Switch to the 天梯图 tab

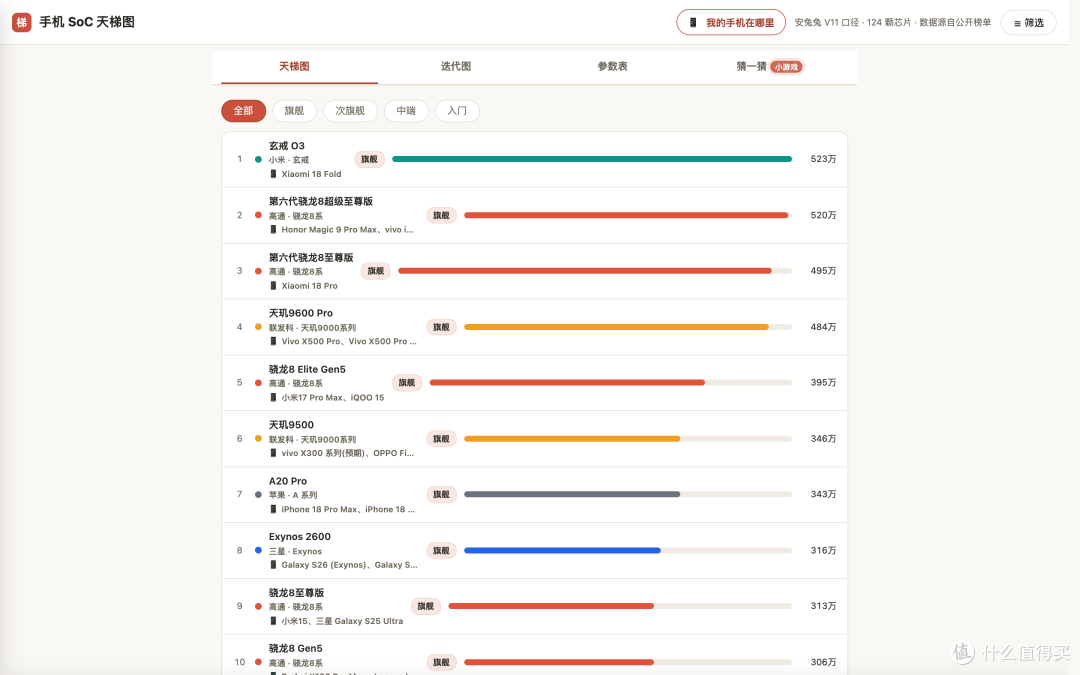point(294,66)
